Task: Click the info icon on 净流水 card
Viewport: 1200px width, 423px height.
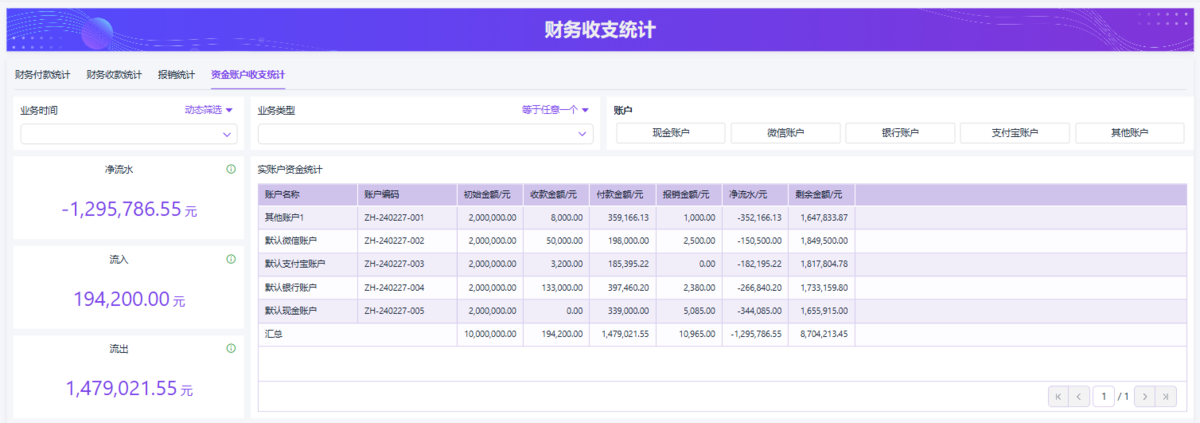Action: (x=231, y=169)
